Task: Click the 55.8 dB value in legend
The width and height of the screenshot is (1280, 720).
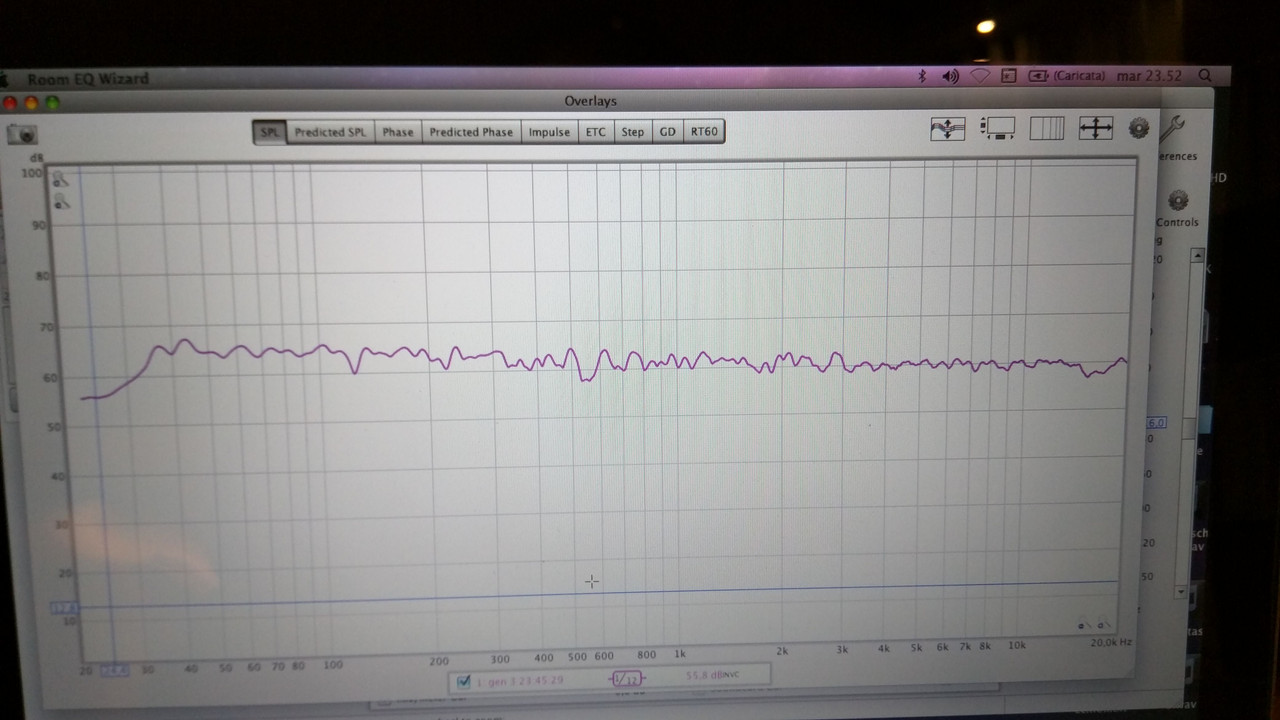Action: pyautogui.click(x=705, y=676)
